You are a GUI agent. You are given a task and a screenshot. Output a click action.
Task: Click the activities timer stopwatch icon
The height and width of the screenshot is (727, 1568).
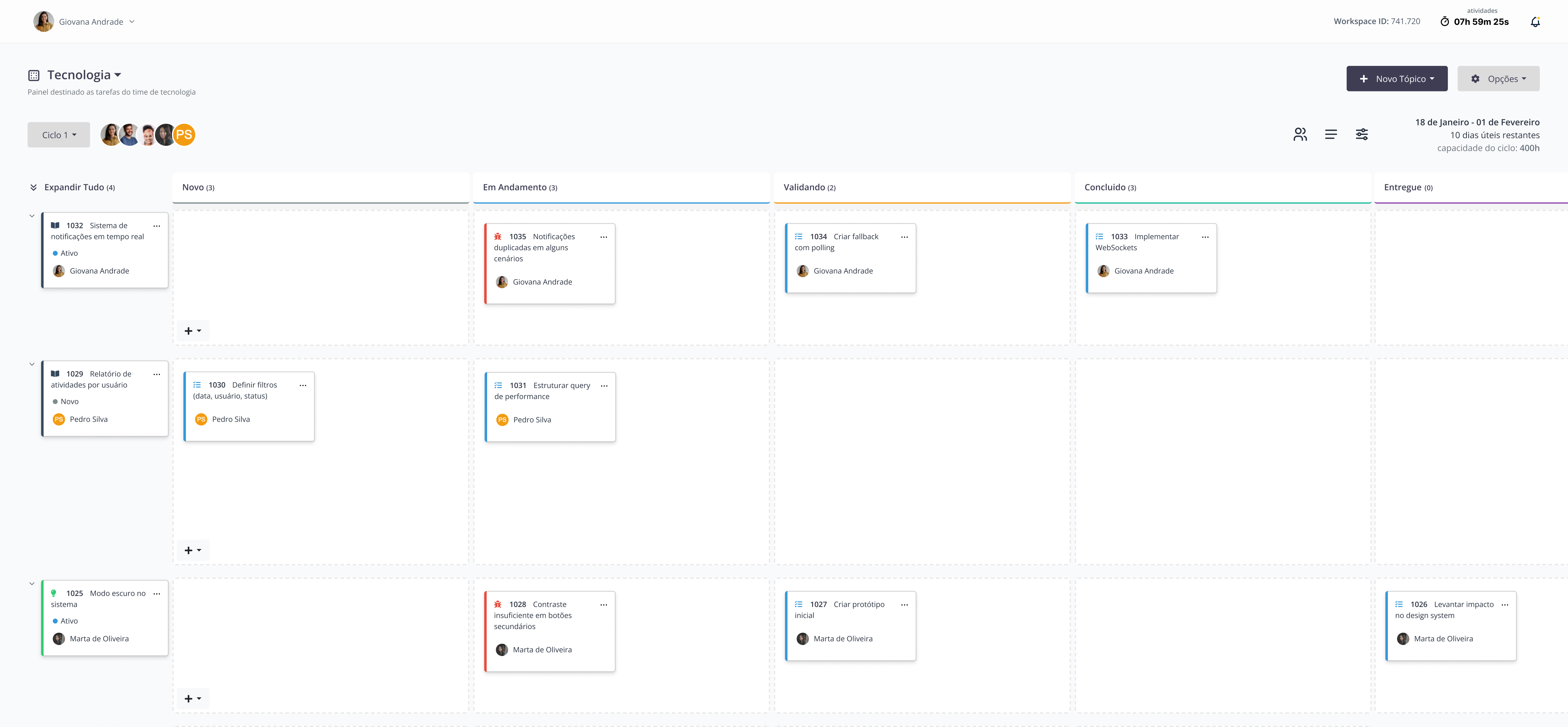coord(1445,22)
